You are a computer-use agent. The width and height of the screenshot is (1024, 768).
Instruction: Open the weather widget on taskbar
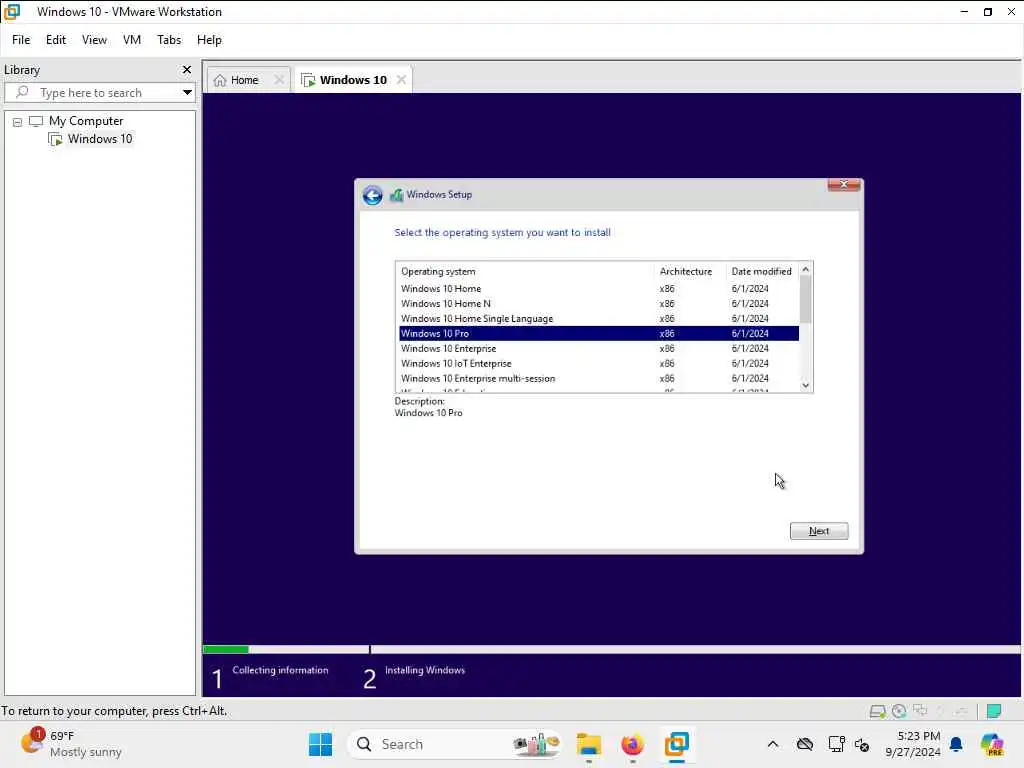(x=71, y=744)
